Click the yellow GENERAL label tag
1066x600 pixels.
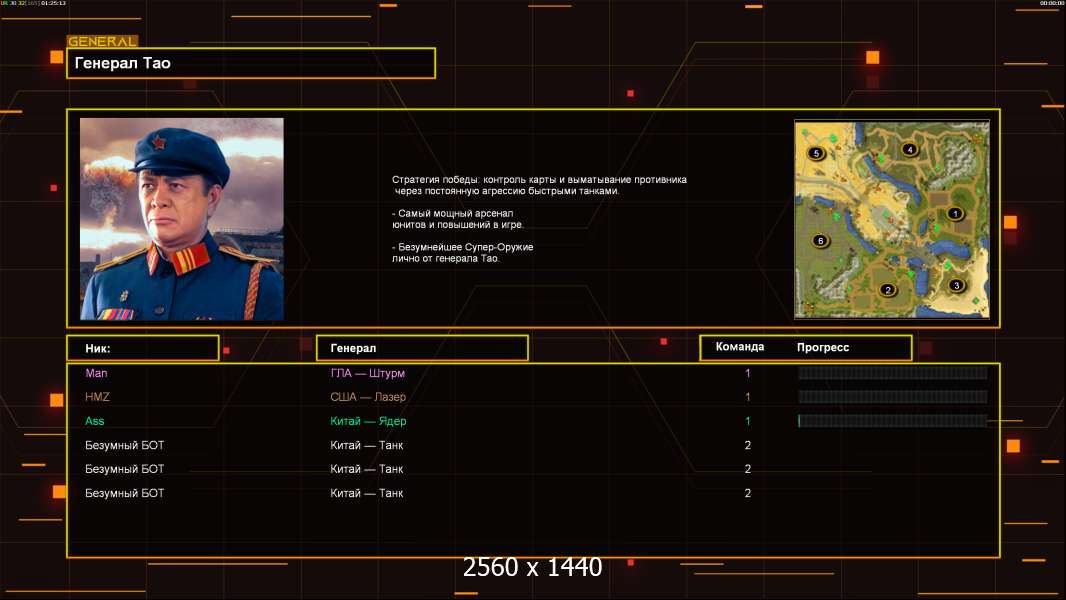click(x=103, y=41)
